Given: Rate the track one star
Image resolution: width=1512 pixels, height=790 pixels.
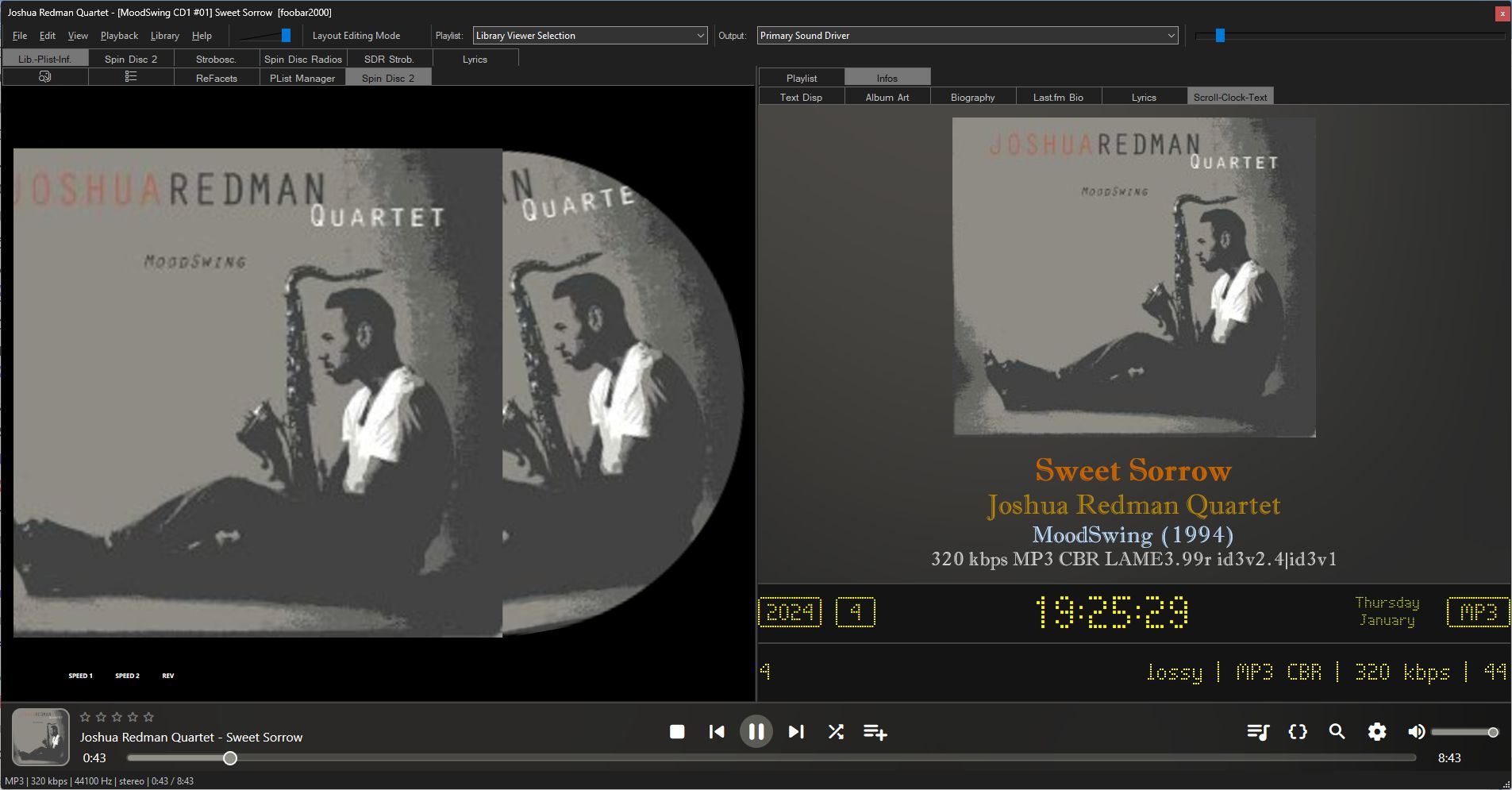Looking at the screenshot, I should click(x=85, y=717).
